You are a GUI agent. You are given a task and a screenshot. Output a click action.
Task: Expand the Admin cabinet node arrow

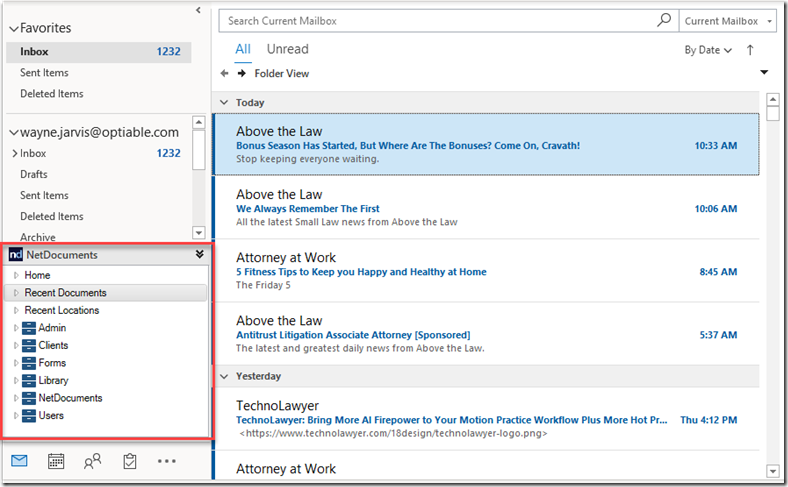16,328
